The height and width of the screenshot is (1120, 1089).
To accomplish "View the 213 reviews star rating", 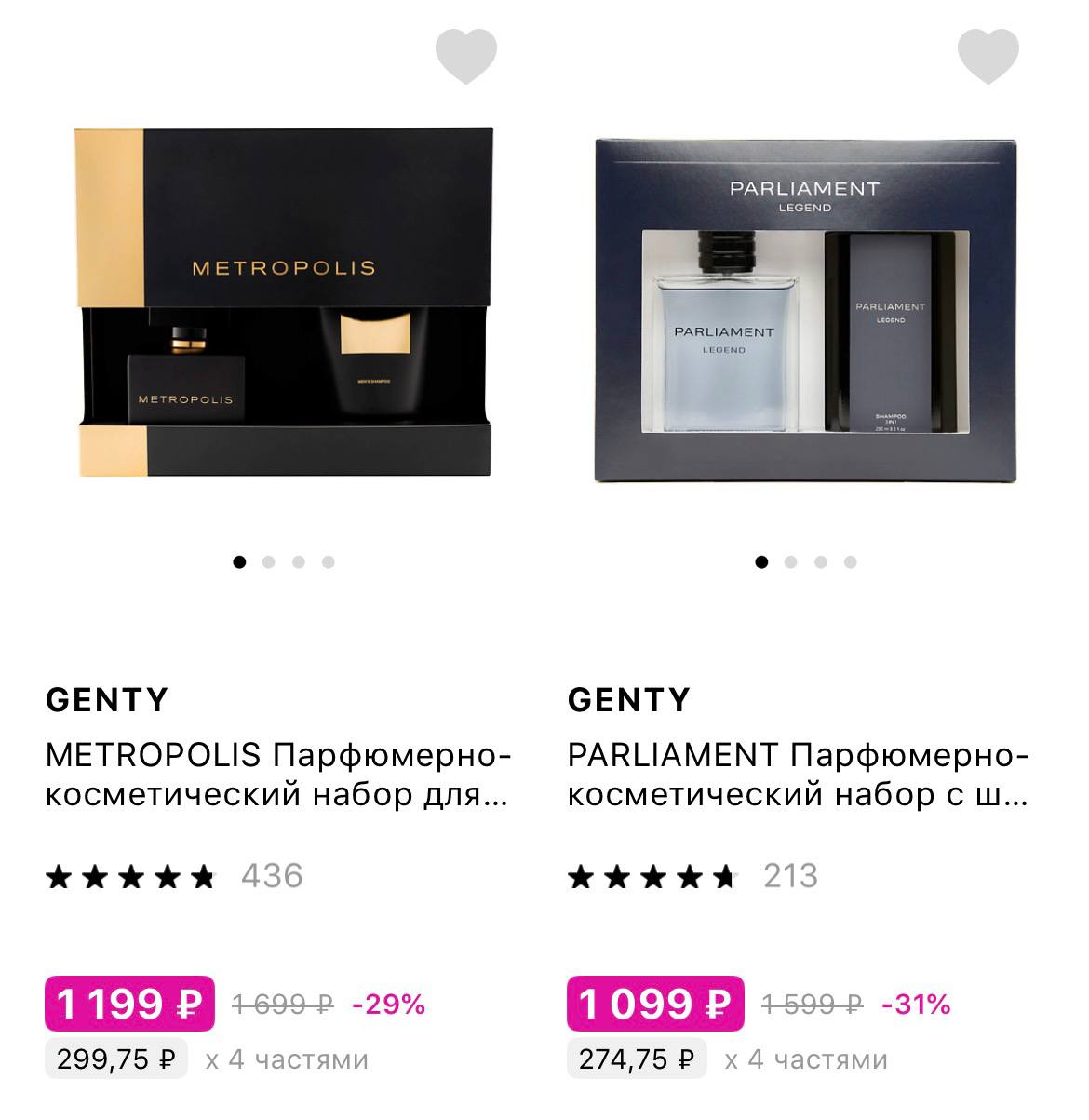I will (693, 876).
